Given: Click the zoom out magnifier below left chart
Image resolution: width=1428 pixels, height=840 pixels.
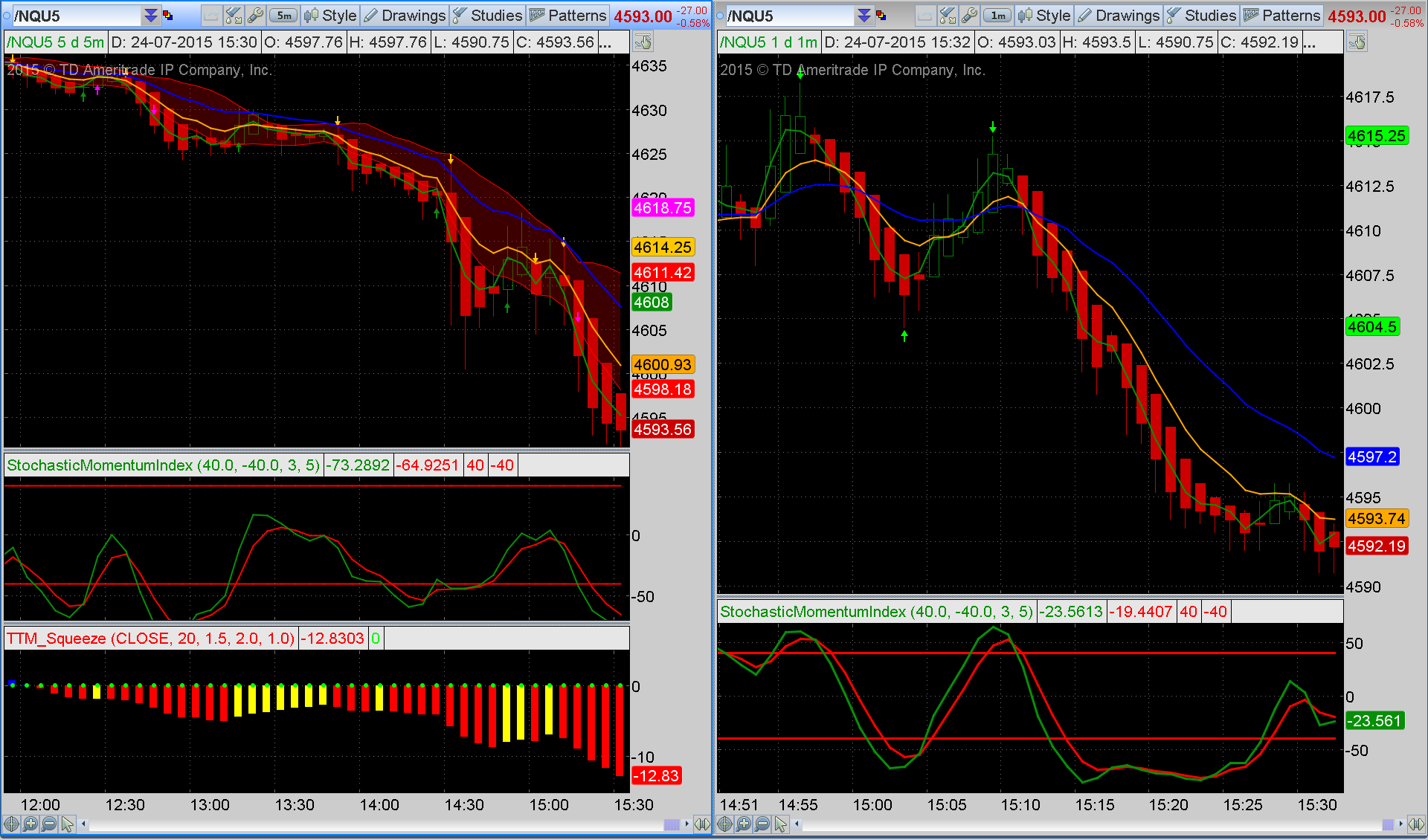Looking at the screenshot, I should (x=48, y=824).
